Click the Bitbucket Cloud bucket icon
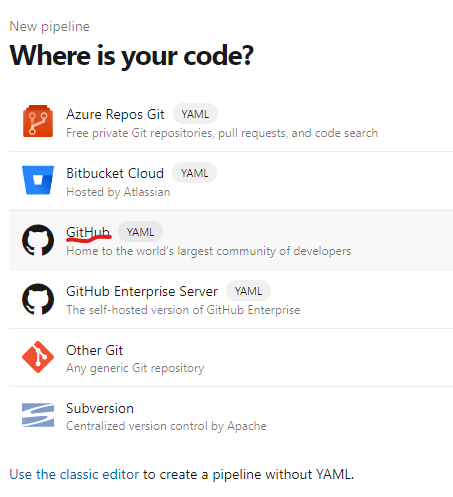This screenshot has width=453, height=497. (38, 180)
